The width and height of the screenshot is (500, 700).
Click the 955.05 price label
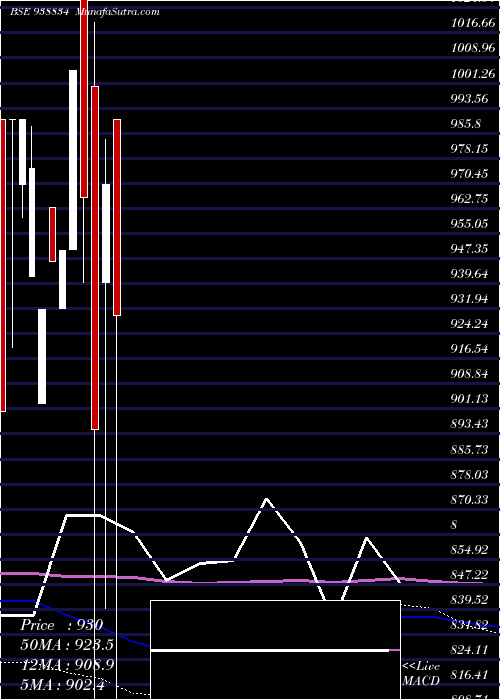[x=469, y=224]
